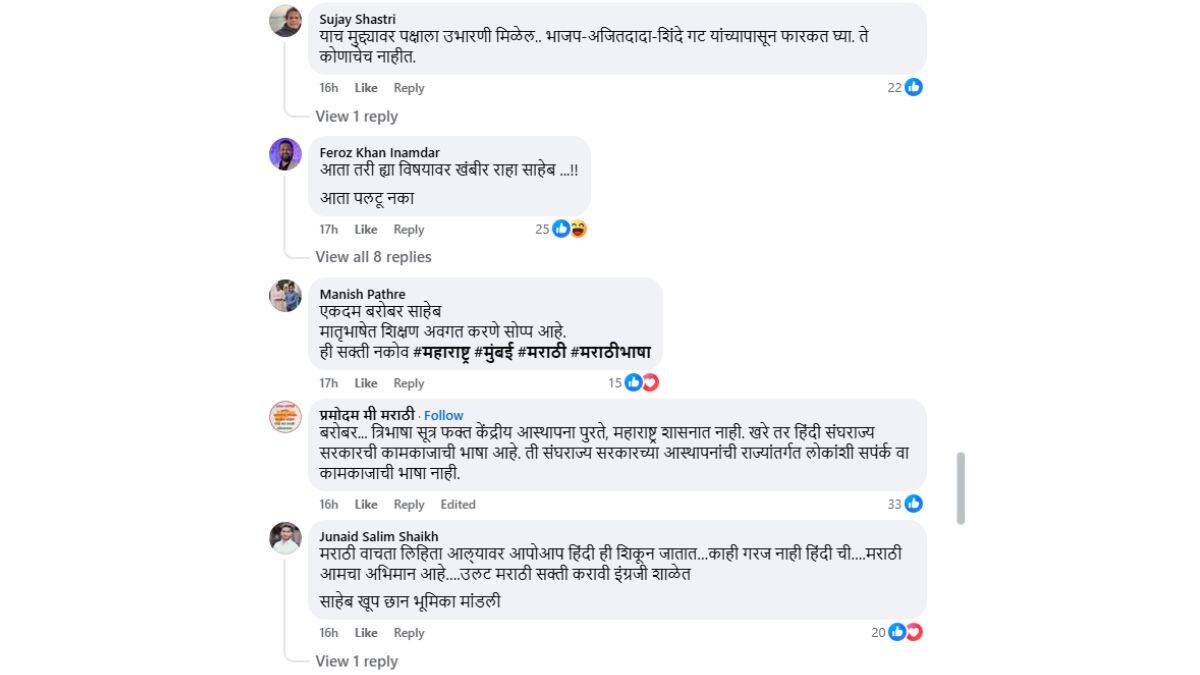Follow प्रमोदम मी मराठी
Viewport: 1200px width, 675px height.
coord(442,415)
